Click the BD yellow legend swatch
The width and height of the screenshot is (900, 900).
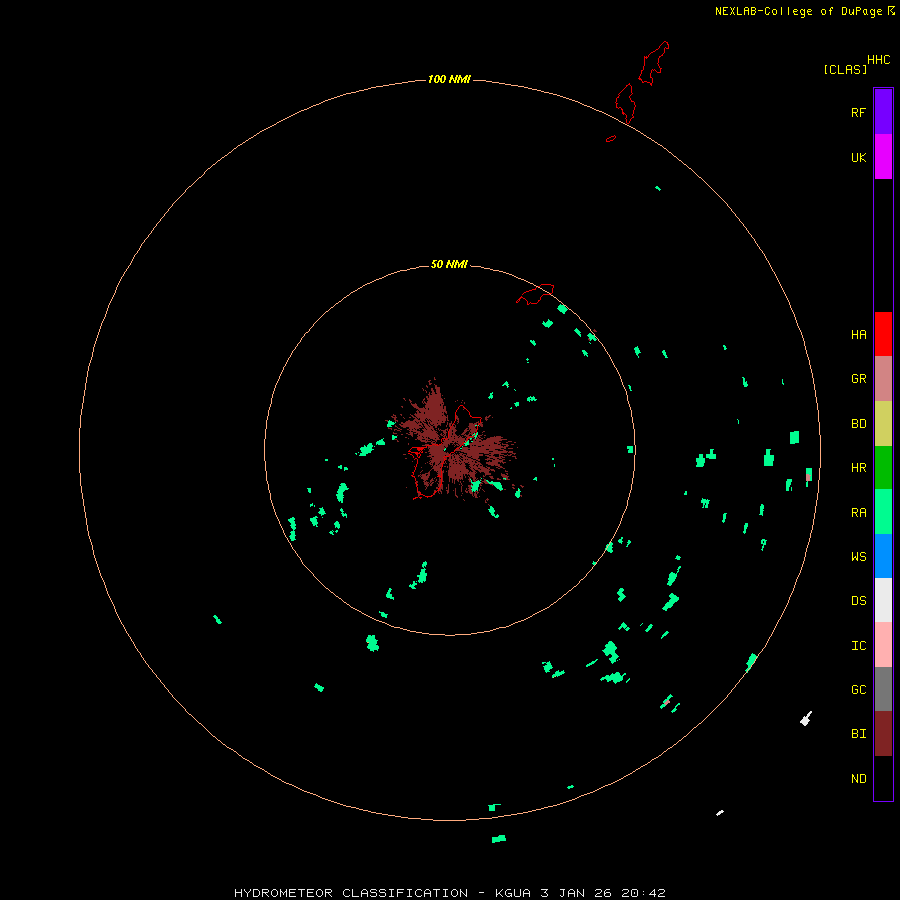[883, 424]
